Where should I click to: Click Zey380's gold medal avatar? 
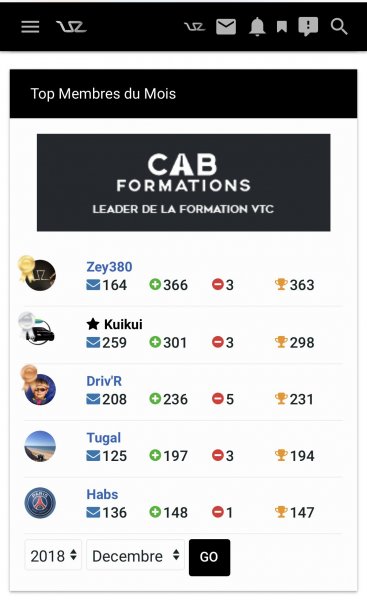(38, 273)
